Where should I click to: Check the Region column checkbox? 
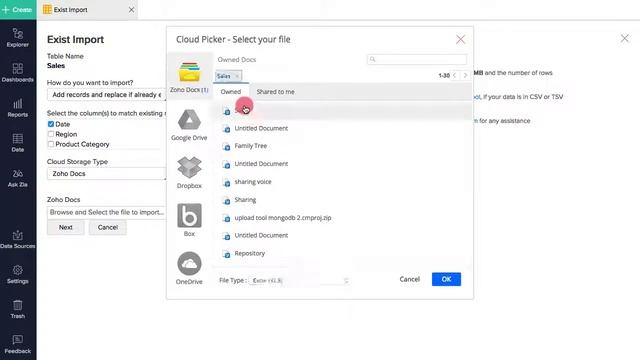51,134
